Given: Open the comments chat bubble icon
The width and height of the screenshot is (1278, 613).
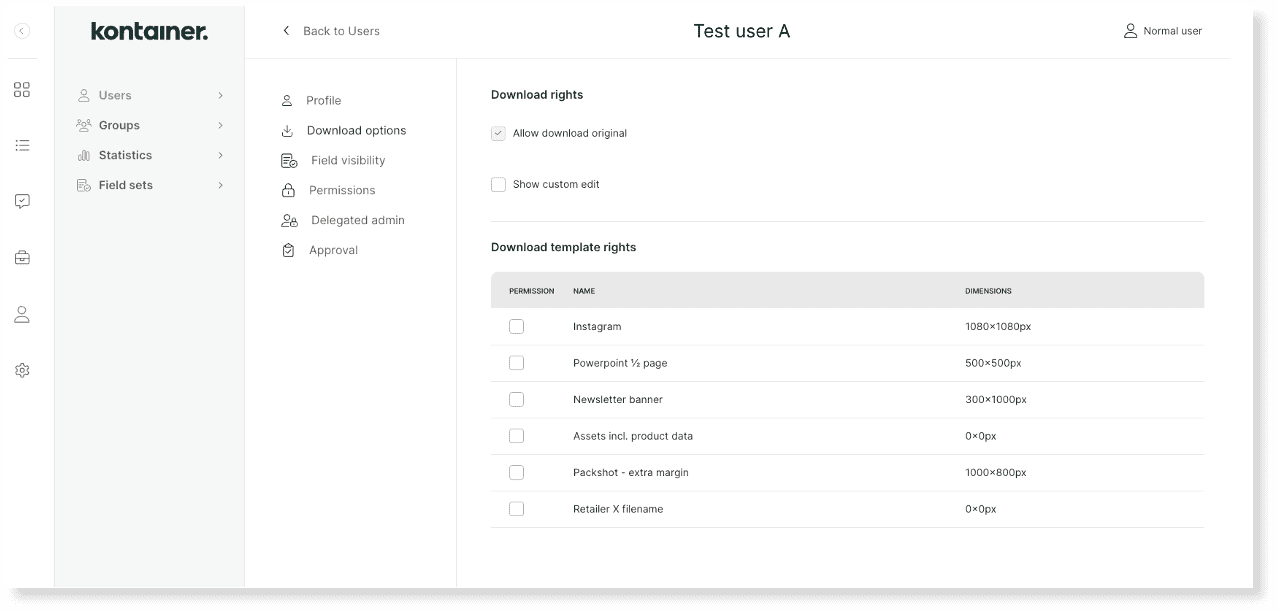Looking at the screenshot, I should [x=22, y=201].
